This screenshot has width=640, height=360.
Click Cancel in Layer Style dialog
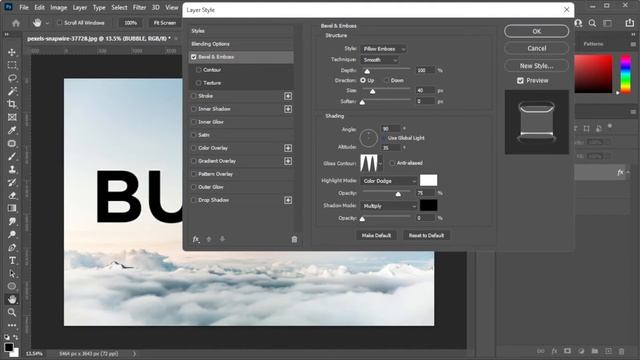pos(536,48)
